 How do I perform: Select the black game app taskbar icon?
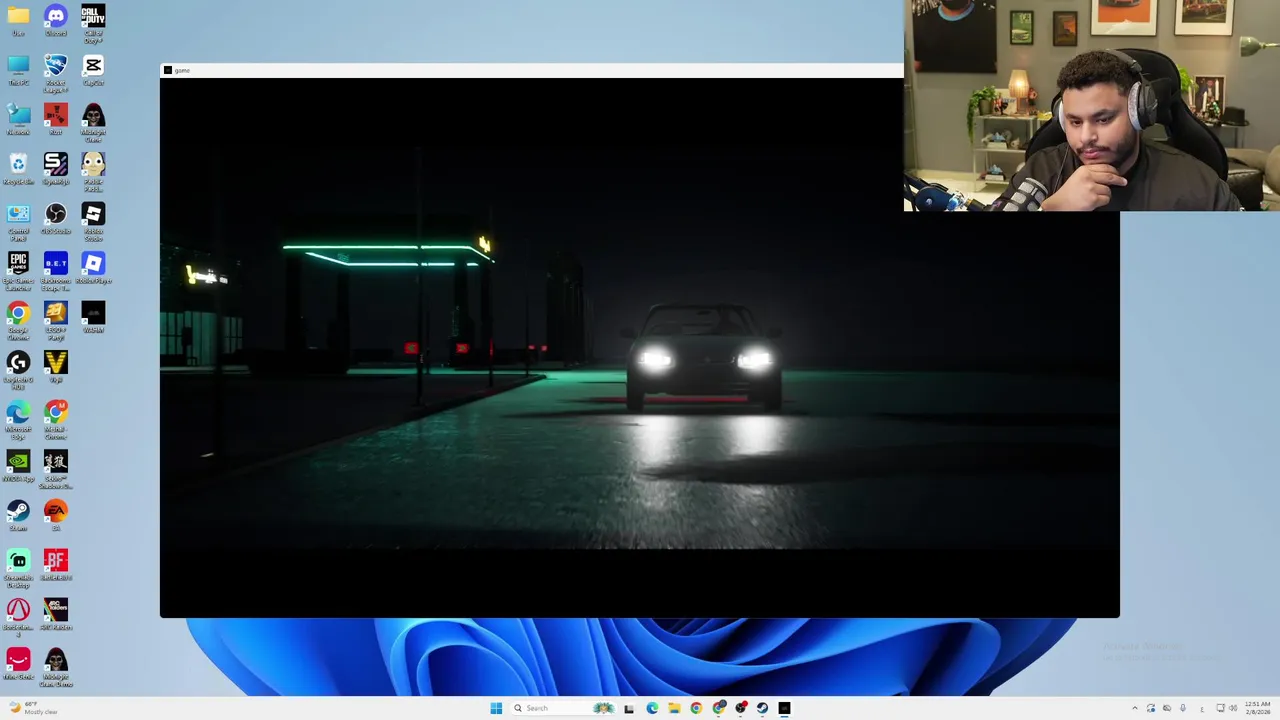pos(785,708)
